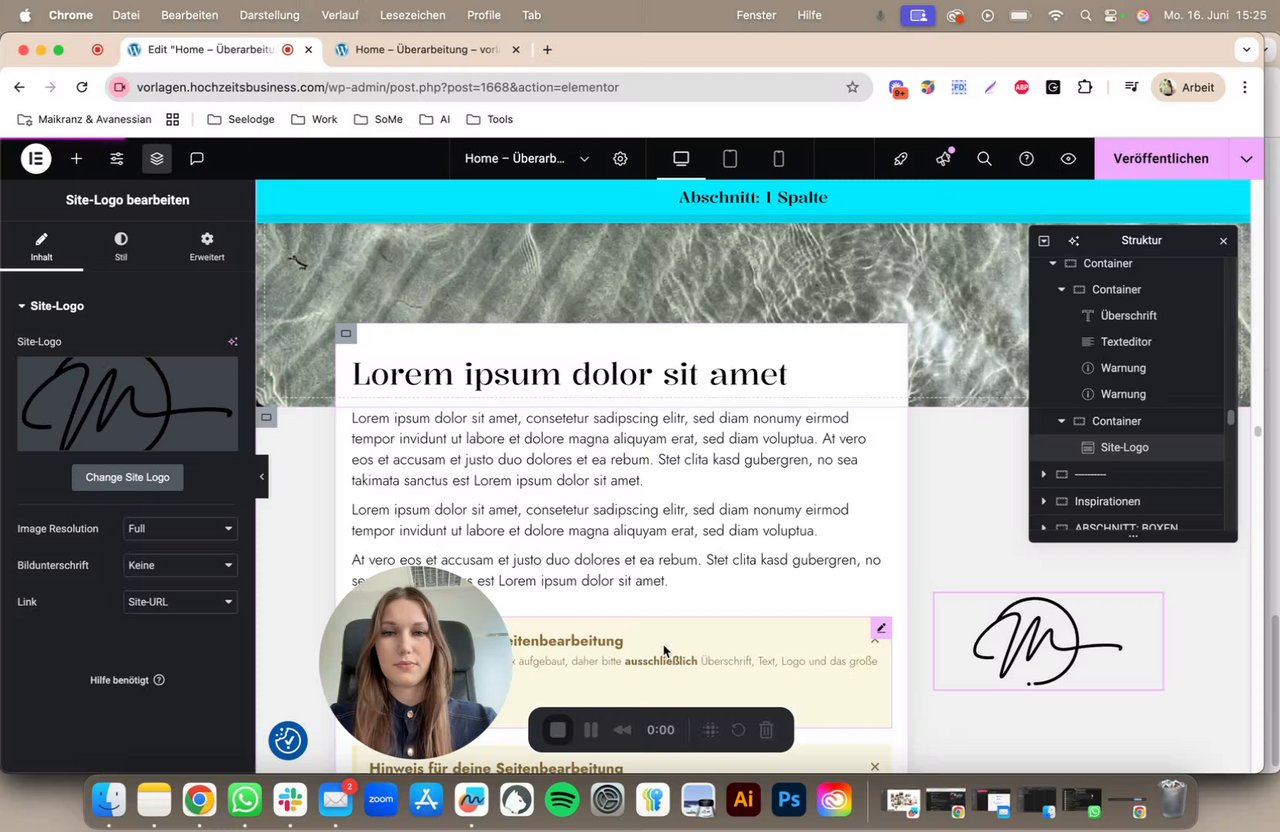Click the AI sparkle next to Site-Logo label

tap(232, 342)
